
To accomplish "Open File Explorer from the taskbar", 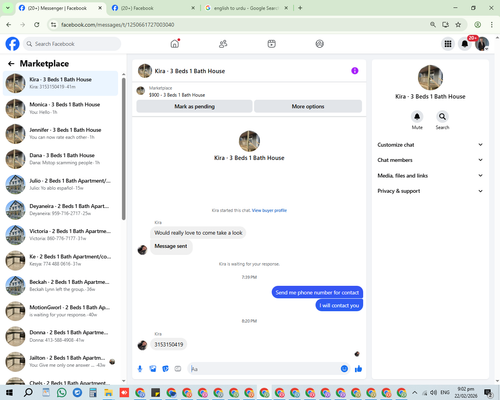I will (x=108, y=393).
